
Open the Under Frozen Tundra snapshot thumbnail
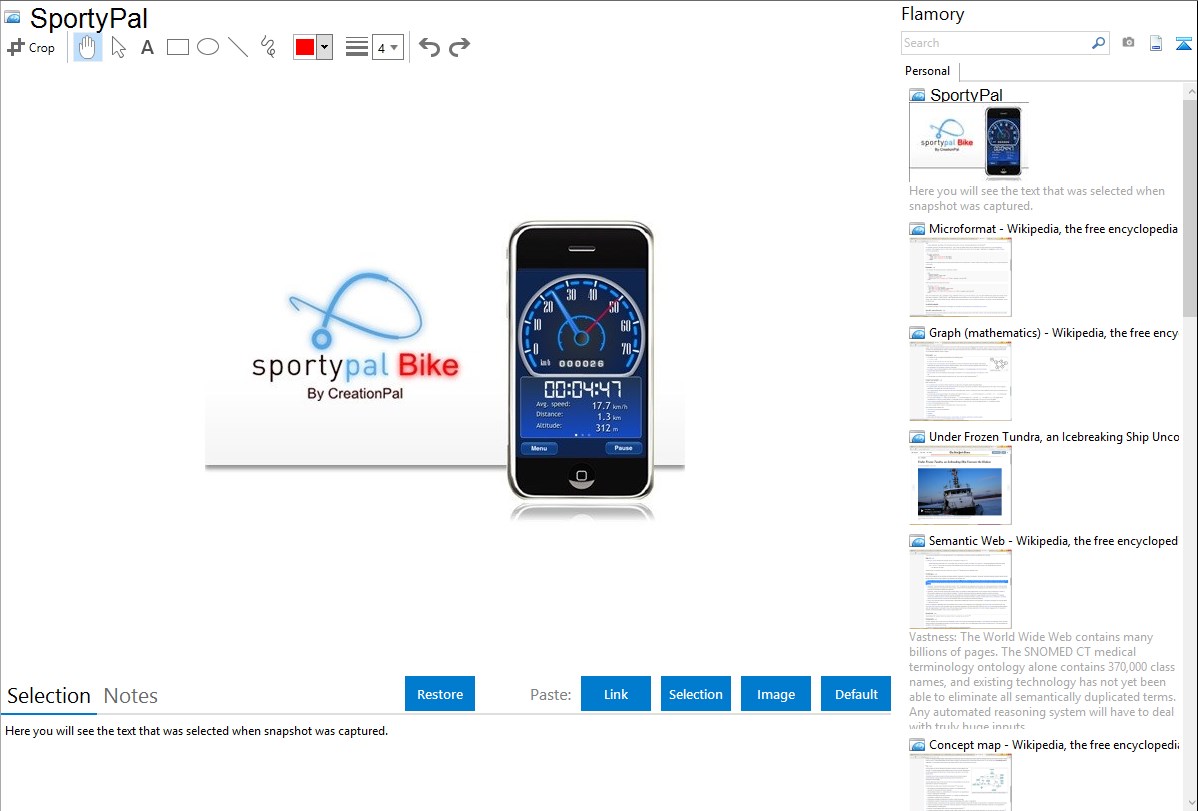point(960,485)
